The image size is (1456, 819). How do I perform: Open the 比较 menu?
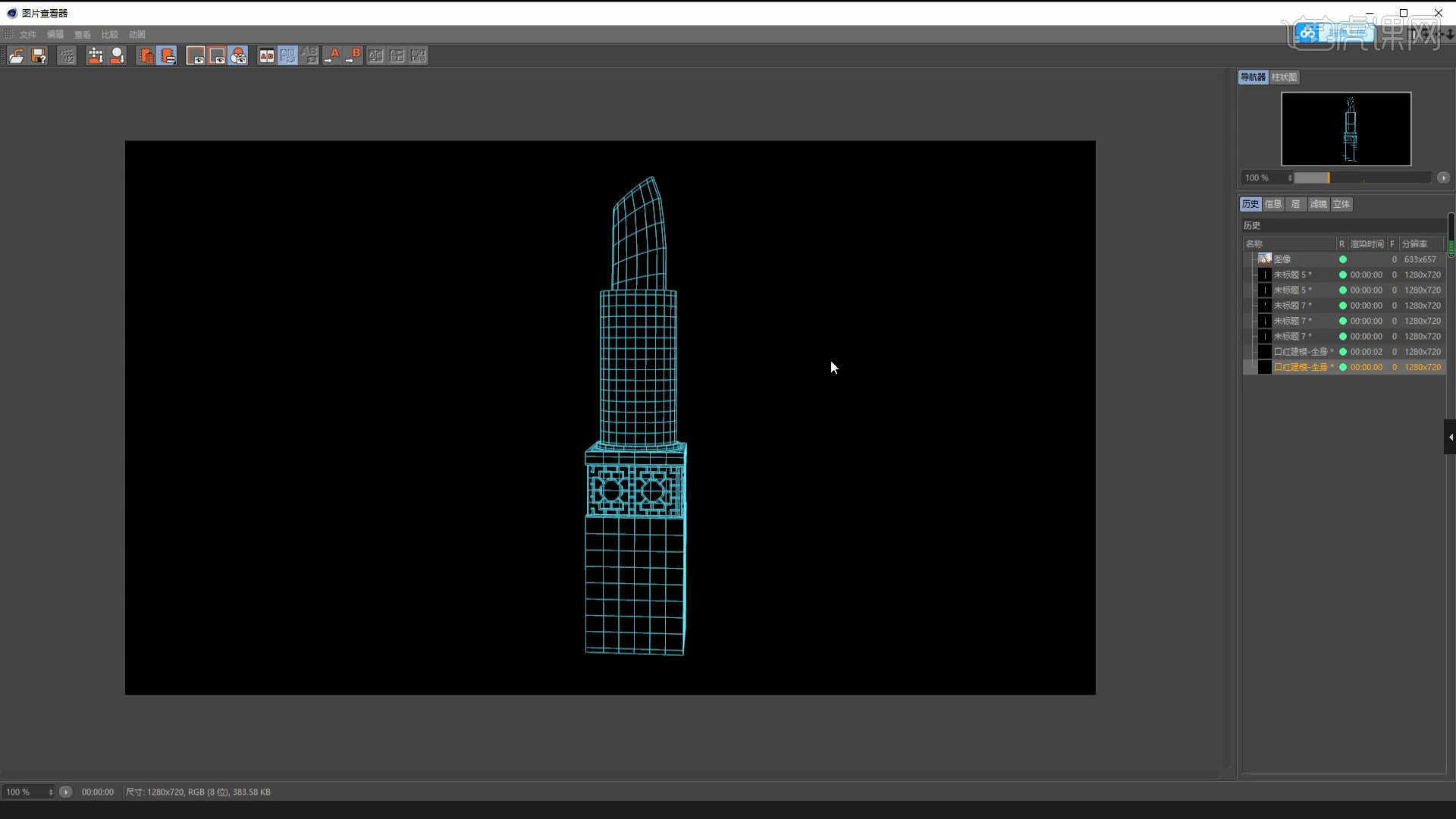pos(110,35)
